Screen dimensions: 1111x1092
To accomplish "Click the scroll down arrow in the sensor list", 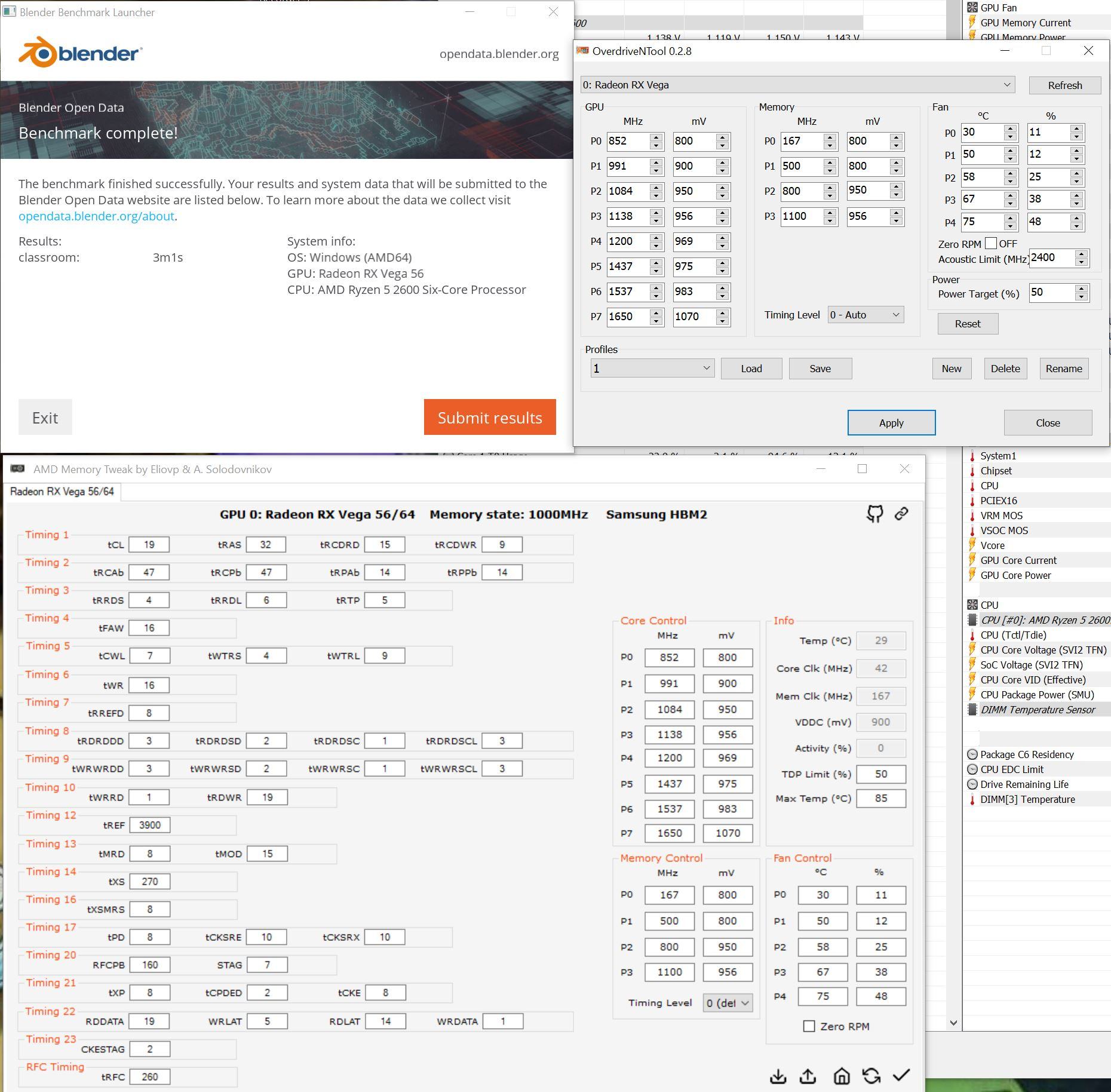I will point(953,1023).
